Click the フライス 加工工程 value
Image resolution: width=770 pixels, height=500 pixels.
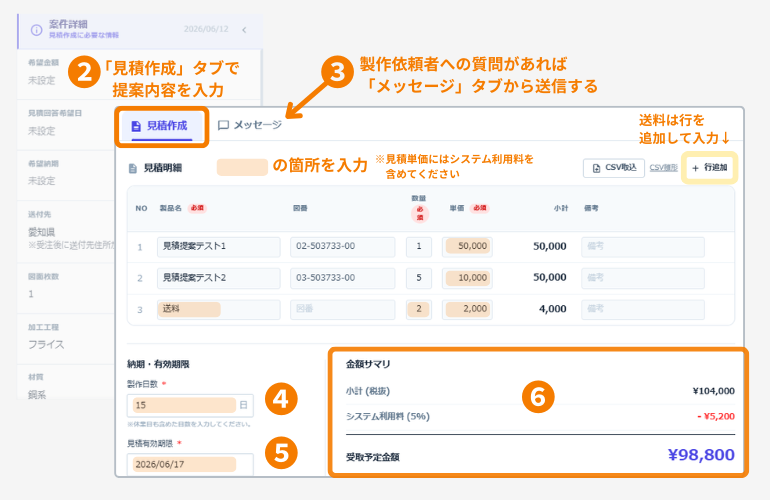[46, 345]
